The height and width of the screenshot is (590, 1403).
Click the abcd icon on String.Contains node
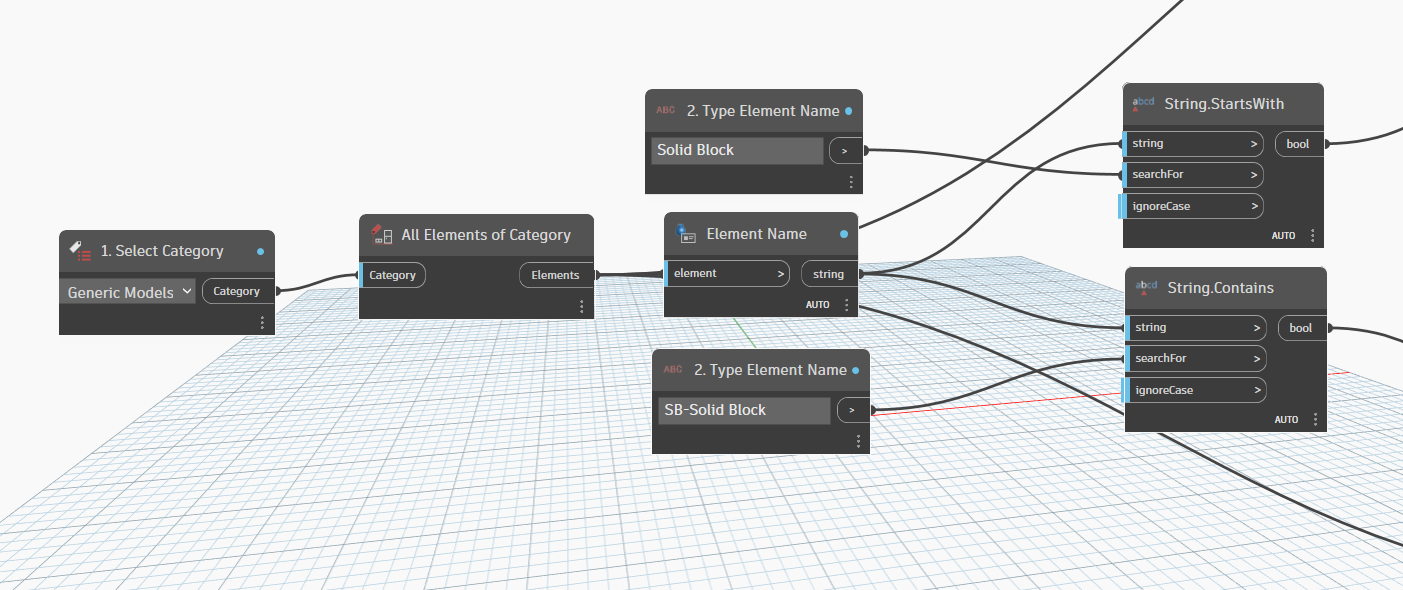(x=1145, y=287)
